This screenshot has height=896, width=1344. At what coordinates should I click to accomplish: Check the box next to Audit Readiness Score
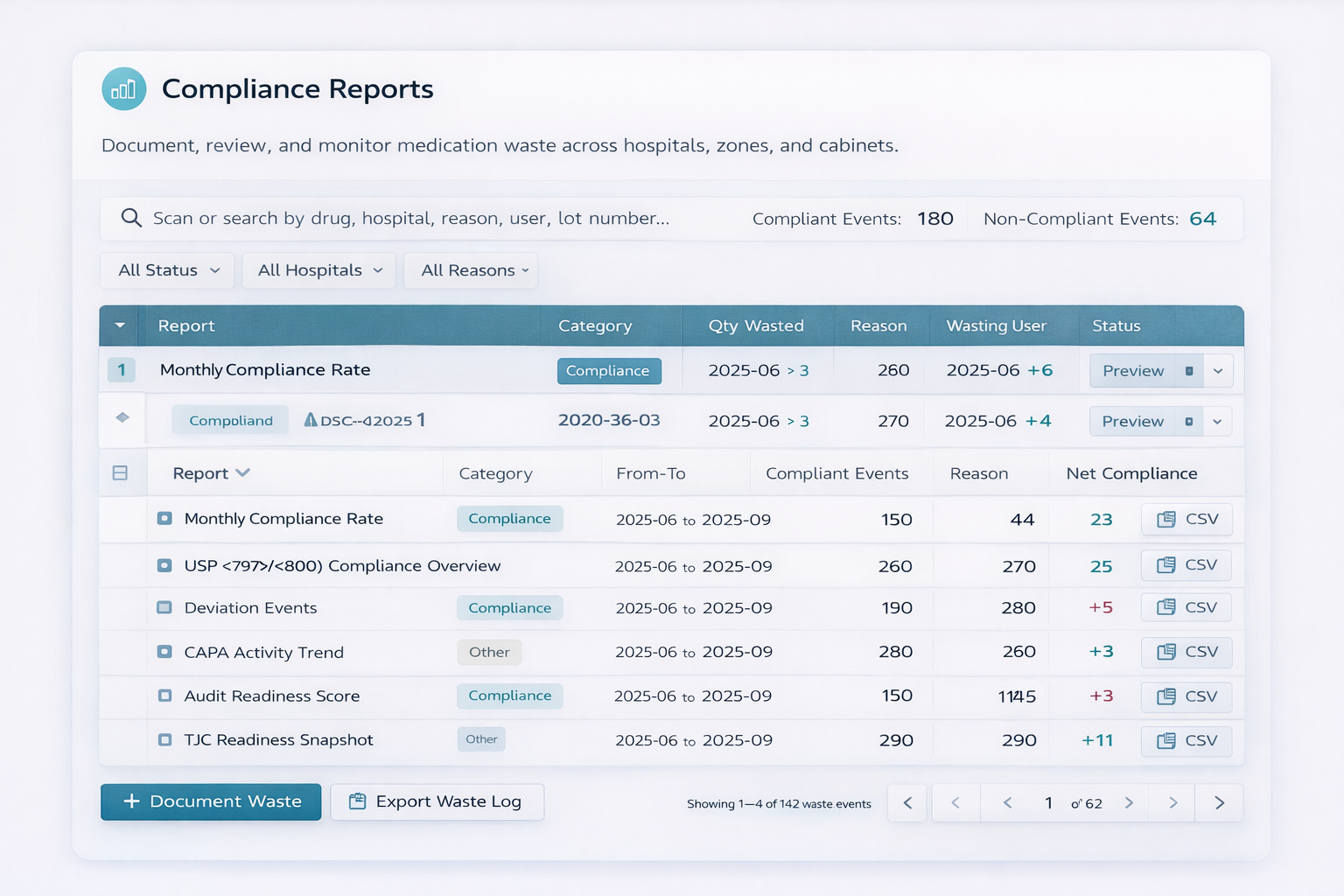click(x=164, y=696)
